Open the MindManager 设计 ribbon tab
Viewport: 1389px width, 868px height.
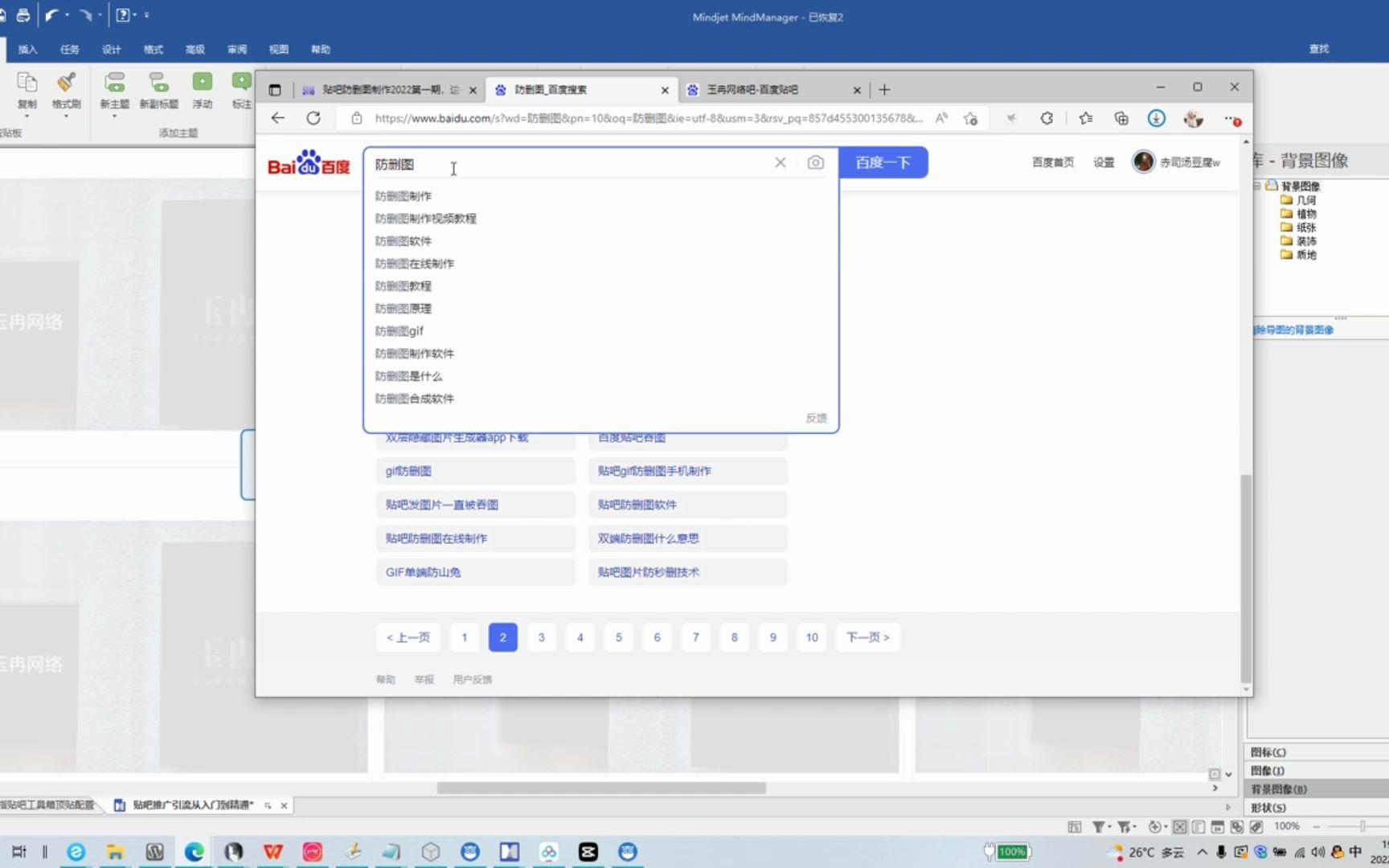111,49
